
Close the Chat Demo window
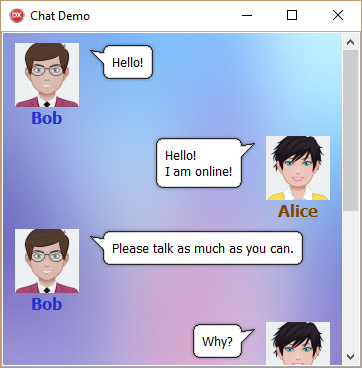click(x=338, y=15)
